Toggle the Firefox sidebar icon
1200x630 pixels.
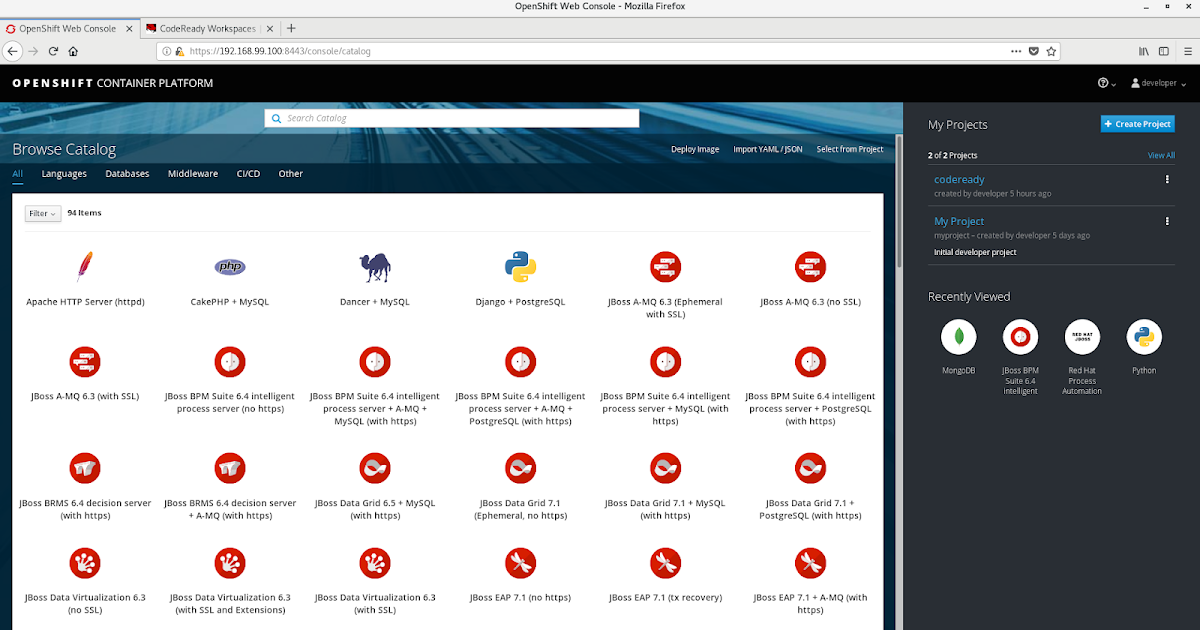pyautogui.click(x=1164, y=50)
